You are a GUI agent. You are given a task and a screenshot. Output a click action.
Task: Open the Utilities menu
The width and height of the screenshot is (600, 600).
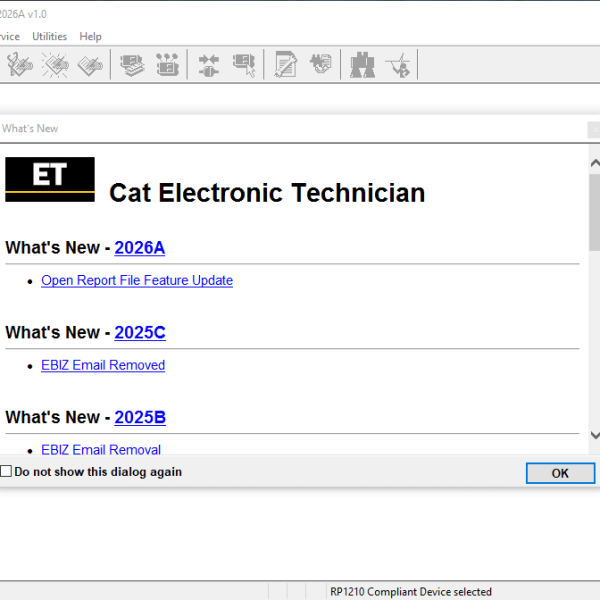[49, 36]
